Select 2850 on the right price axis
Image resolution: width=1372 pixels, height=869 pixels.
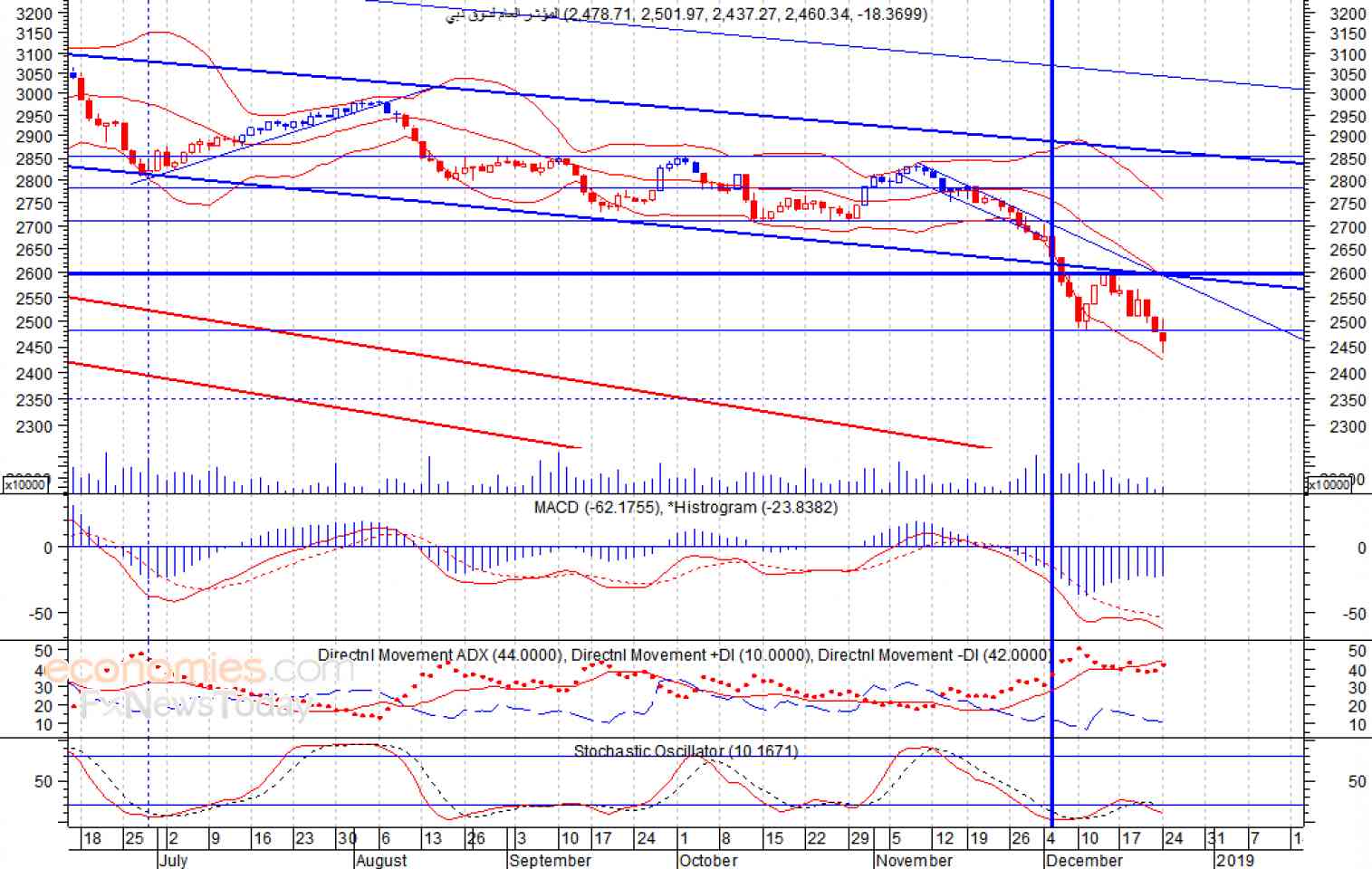(1348, 159)
